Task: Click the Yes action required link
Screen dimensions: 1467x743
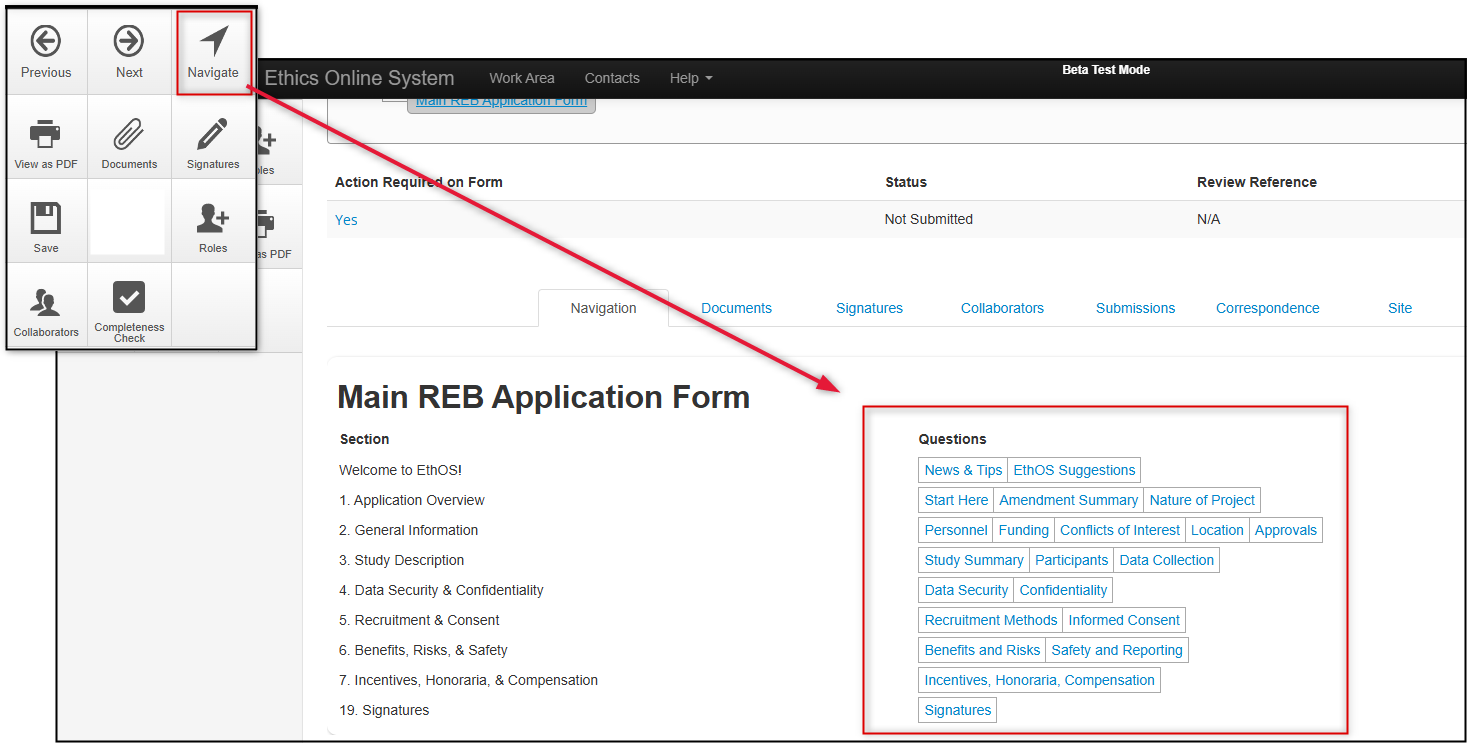Action: pos(346,220)
